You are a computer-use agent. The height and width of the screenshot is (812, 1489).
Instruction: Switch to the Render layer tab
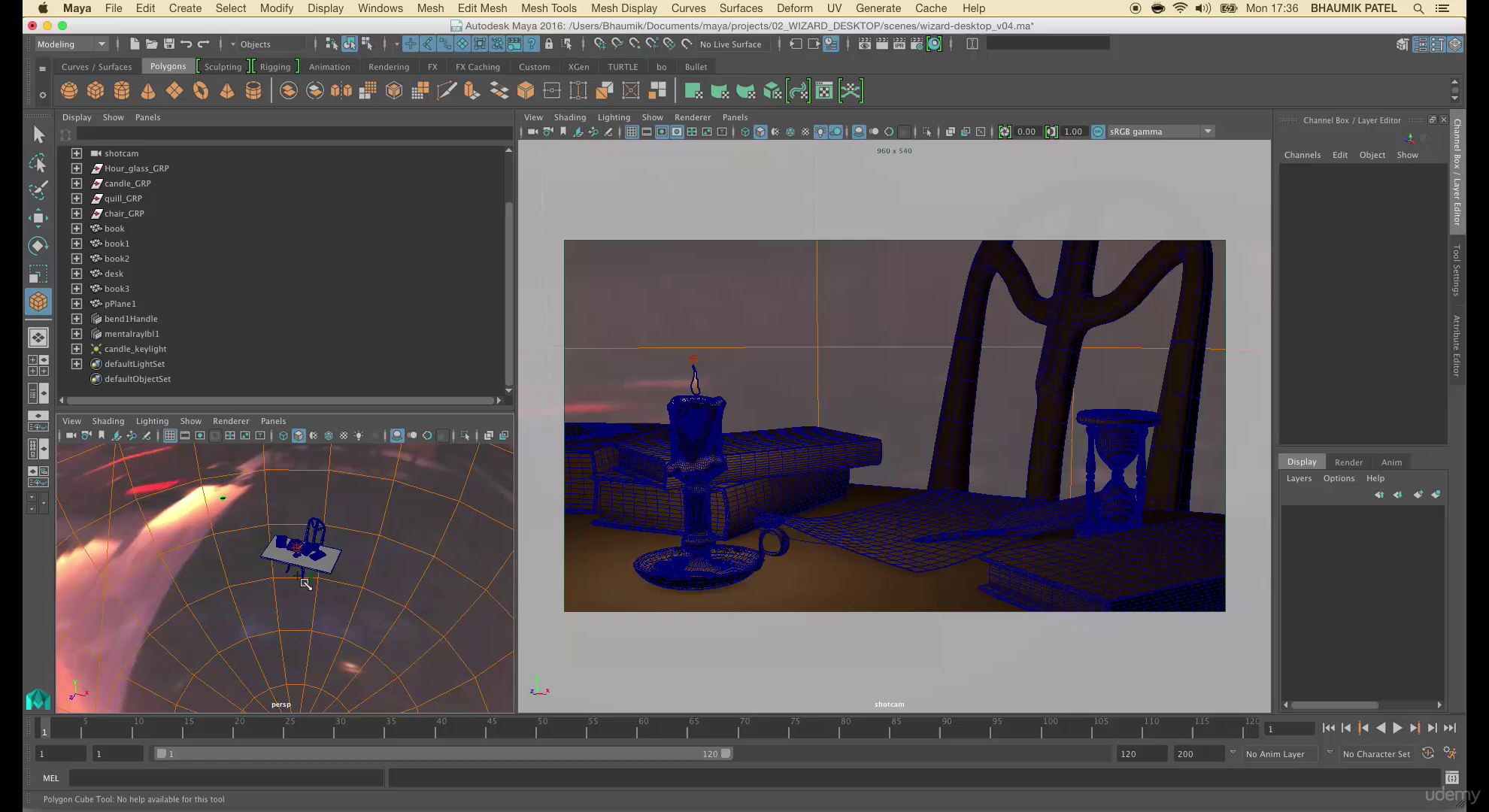[1348, 462]
